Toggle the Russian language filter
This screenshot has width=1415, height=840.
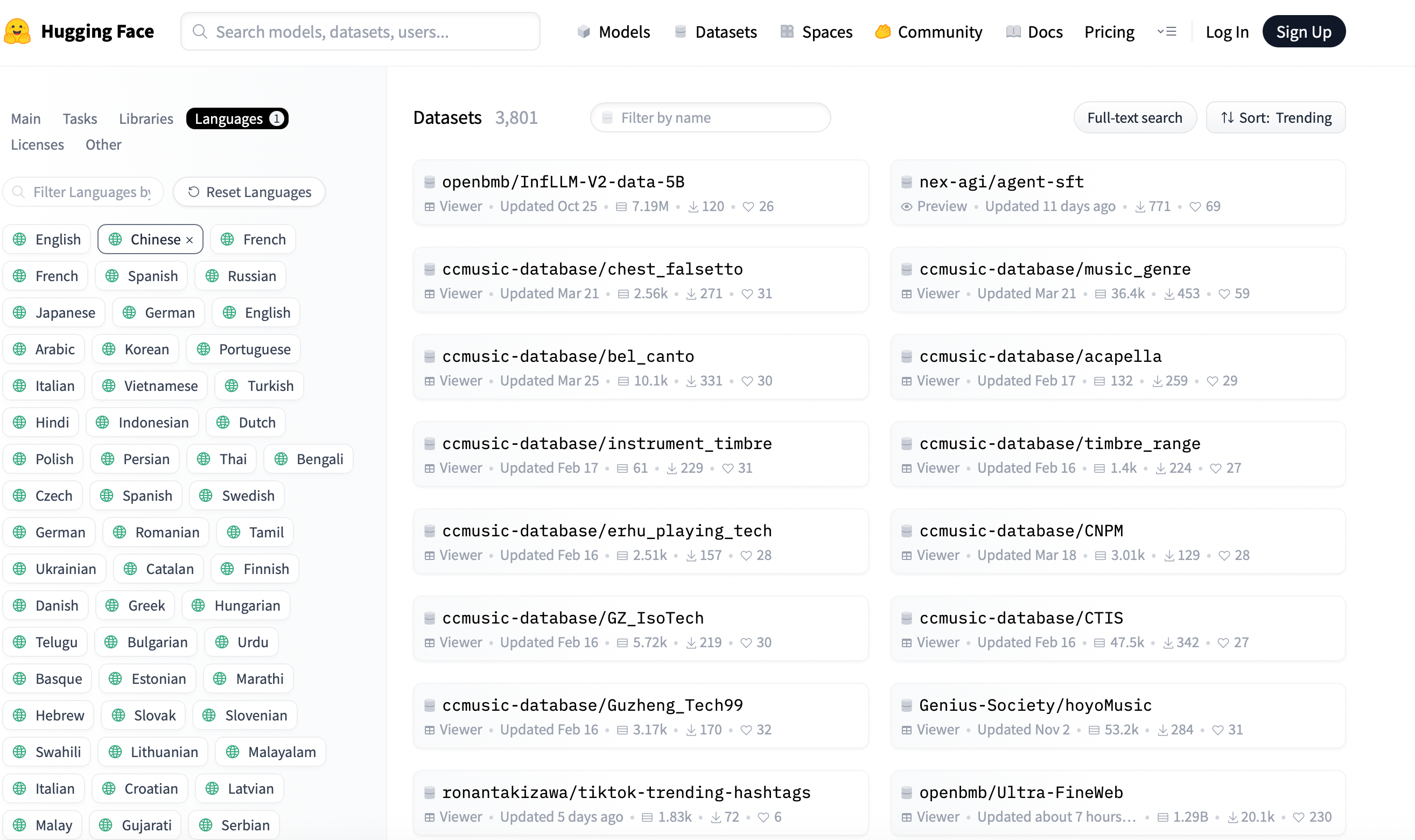click(x=241, y=276)
